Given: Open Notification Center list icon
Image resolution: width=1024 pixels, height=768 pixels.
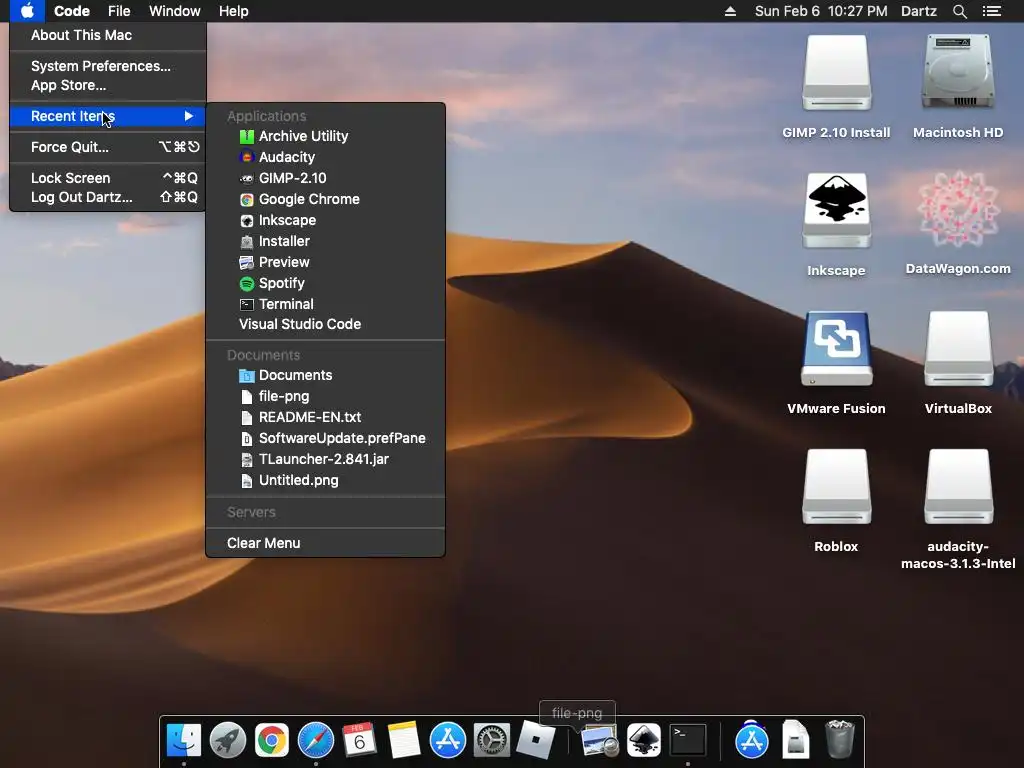Looking at the screenshot, I should (991, 11).
